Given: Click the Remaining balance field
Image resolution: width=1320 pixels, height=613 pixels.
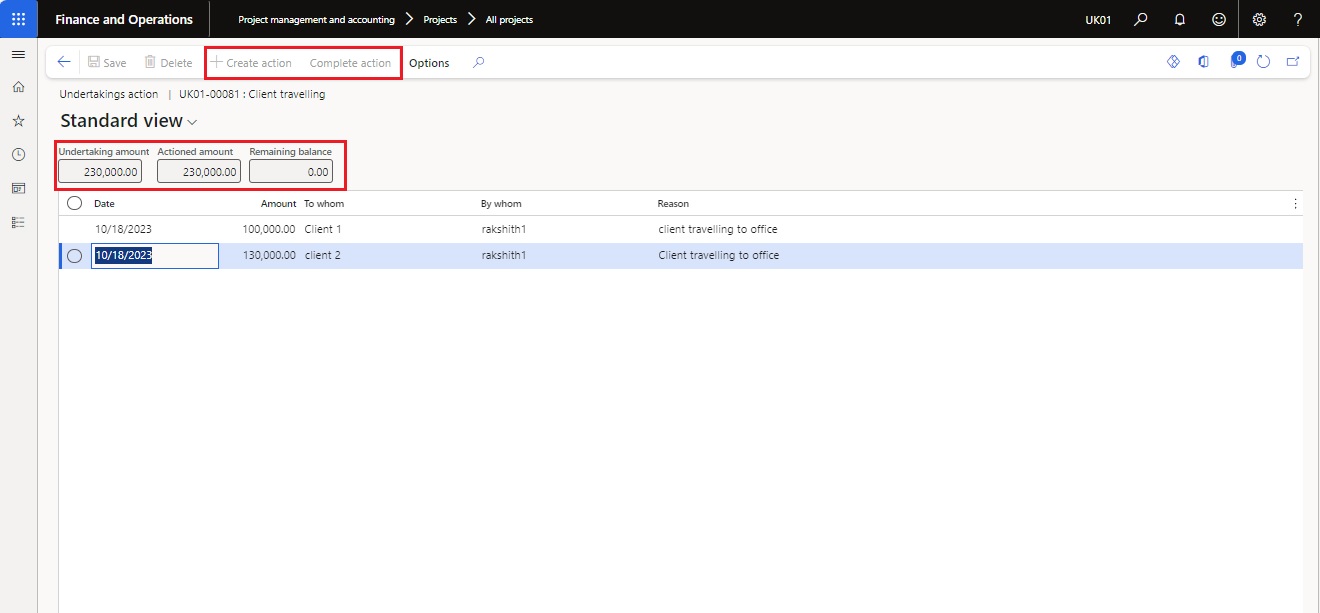Looking at the screenshot, I should pos(291,171).
